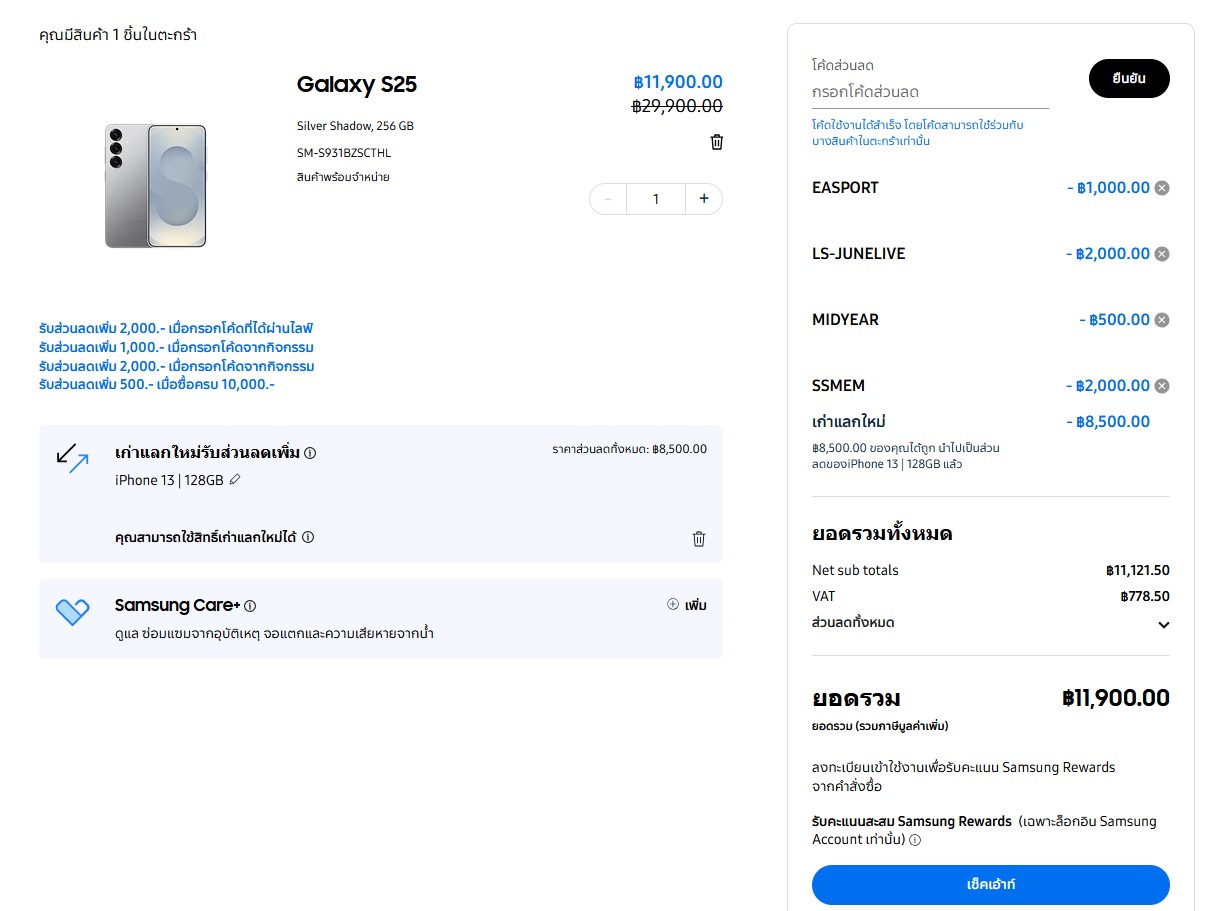Confirm the promo code with ยืนยัน
This screenshot has width=1215, height=911.
1129,78
